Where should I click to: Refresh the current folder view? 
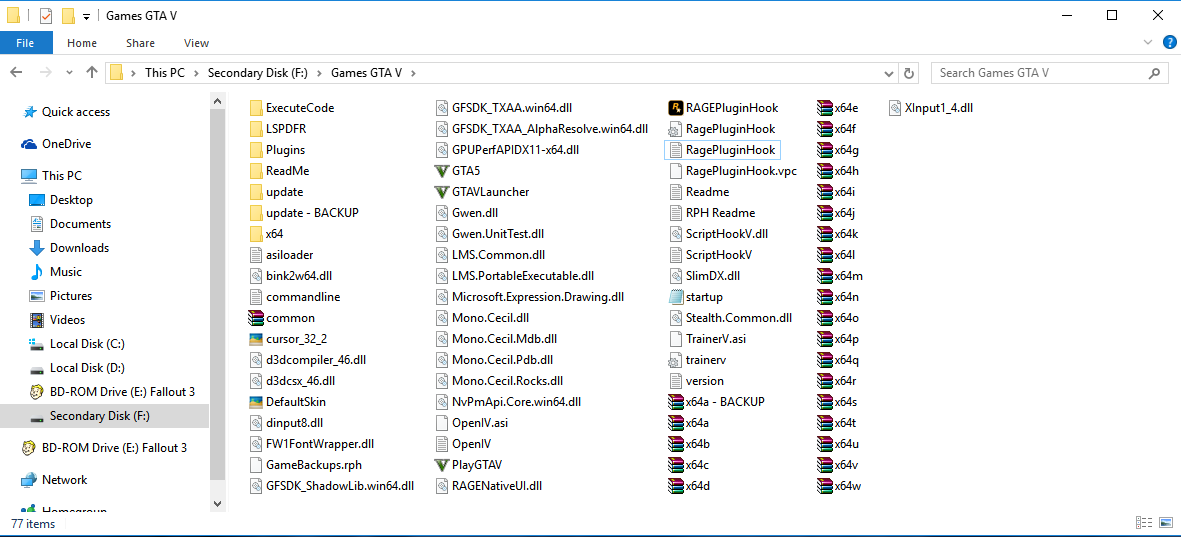coord(908,73)
